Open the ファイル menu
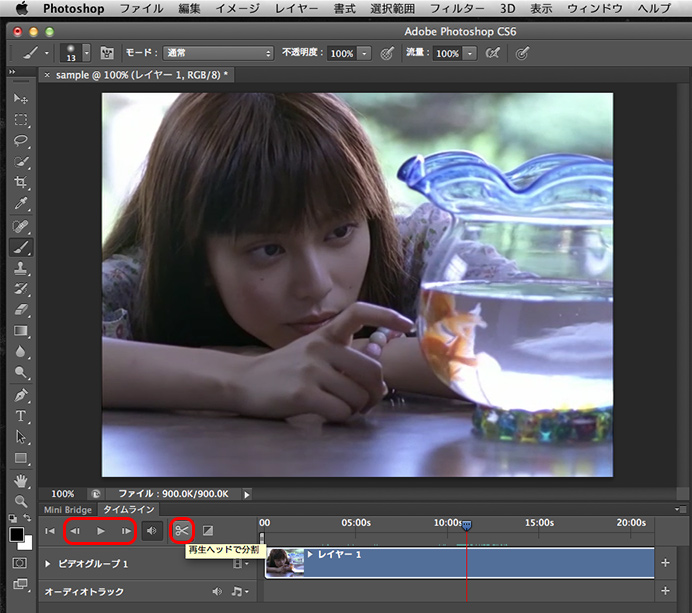This screenshot has width=692, height=613. pyautogui.click(x=141, y=8)
